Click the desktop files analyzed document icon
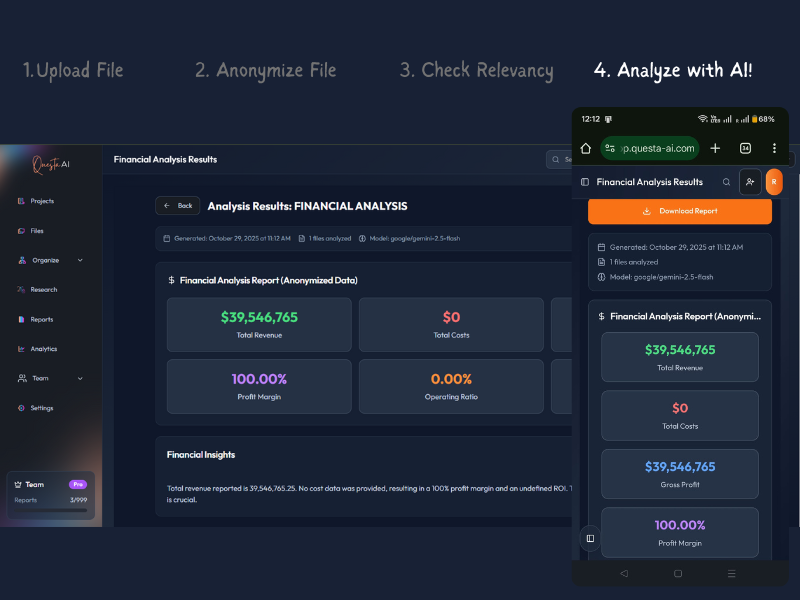This screenshot has height=600, width=800. [302, 238]
